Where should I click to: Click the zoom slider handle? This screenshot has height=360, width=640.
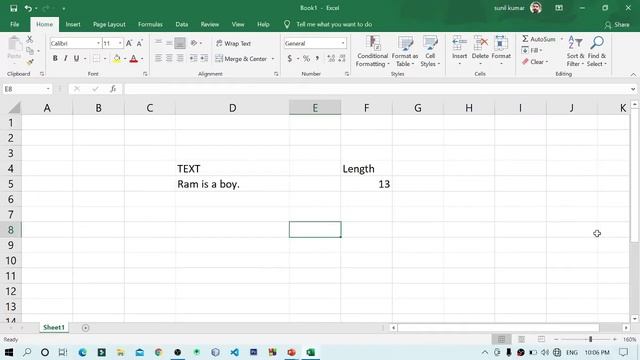(x=590, y=339)
